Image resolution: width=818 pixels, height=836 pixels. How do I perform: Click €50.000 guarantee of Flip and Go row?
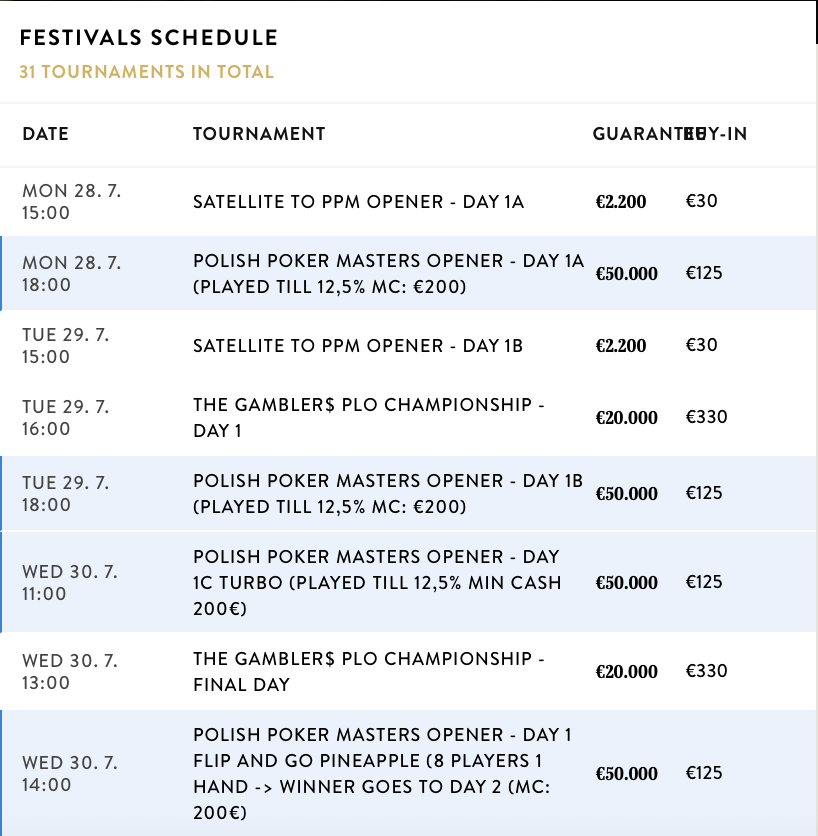(x=627, y=774)
